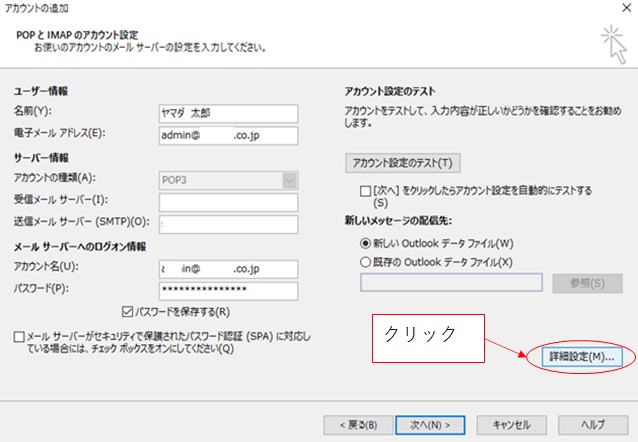Click the existing data file path field
638x442 pixels.
click(x=451, y=282)
